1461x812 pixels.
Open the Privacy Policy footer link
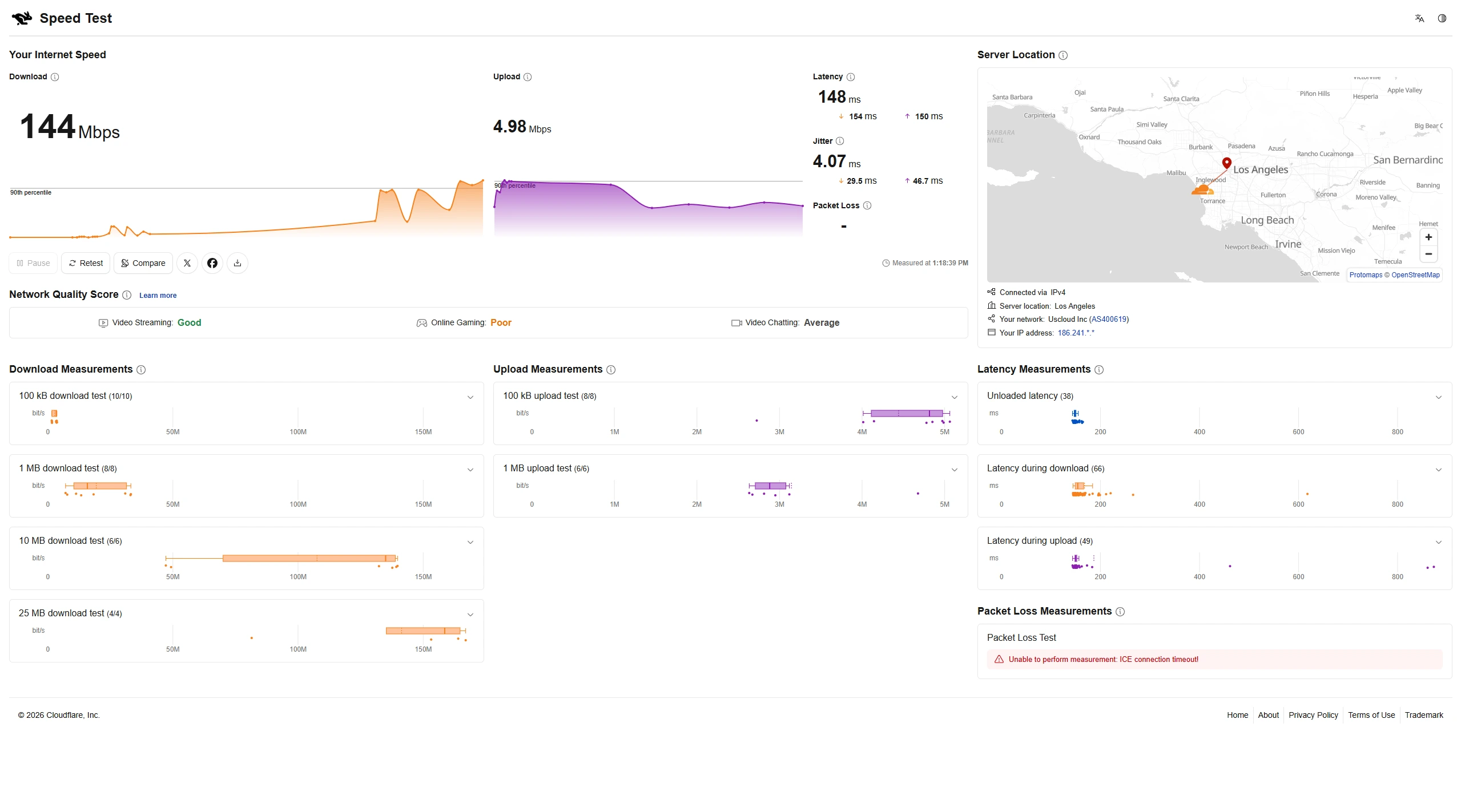point(1313,715)
